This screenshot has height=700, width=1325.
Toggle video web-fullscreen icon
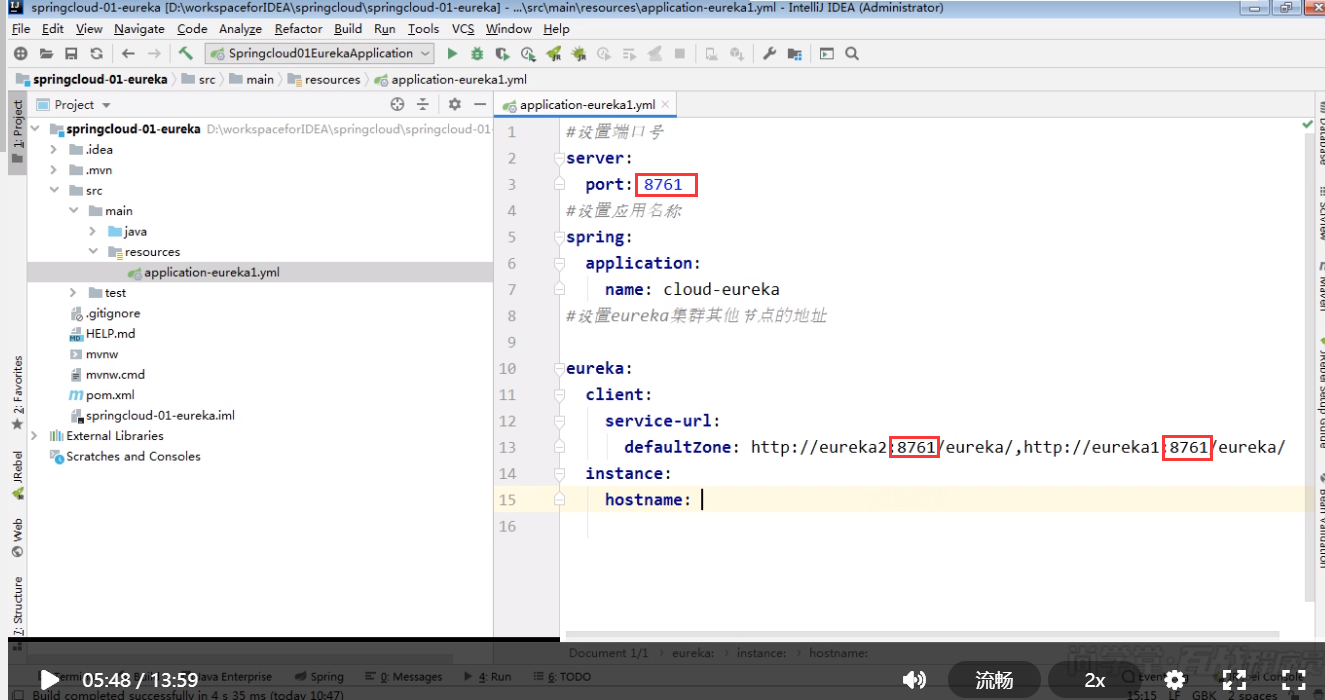1234,680
